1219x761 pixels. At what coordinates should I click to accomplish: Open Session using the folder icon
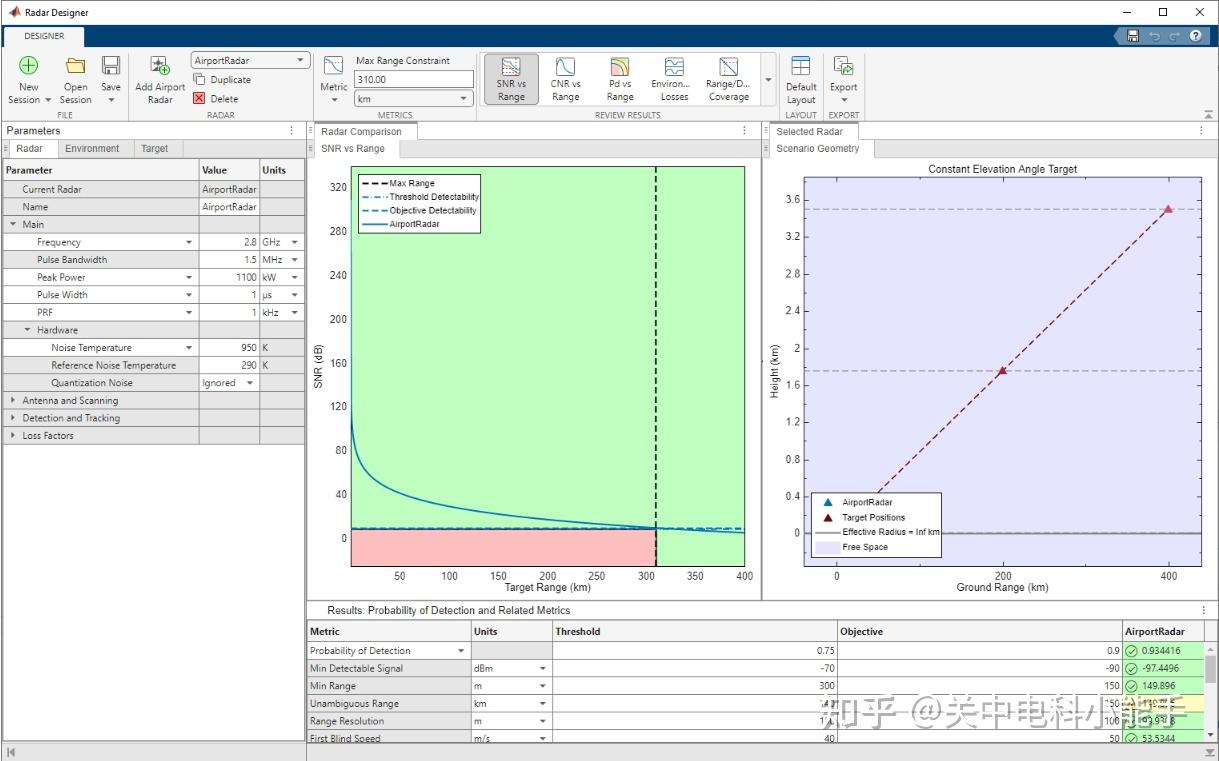click(75, 67)
